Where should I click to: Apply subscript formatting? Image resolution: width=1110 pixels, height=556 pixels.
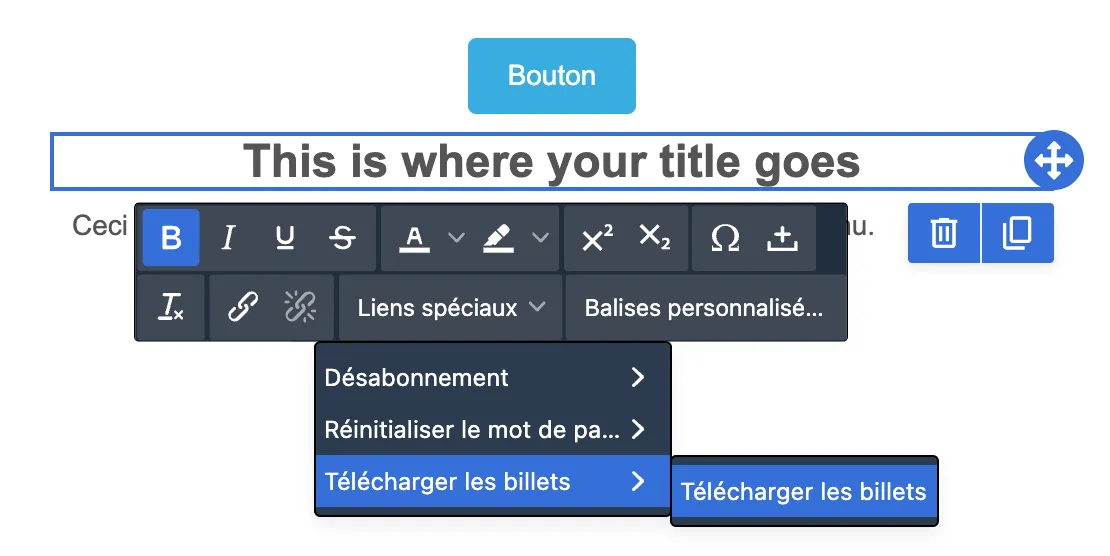[x=654, y=237]
